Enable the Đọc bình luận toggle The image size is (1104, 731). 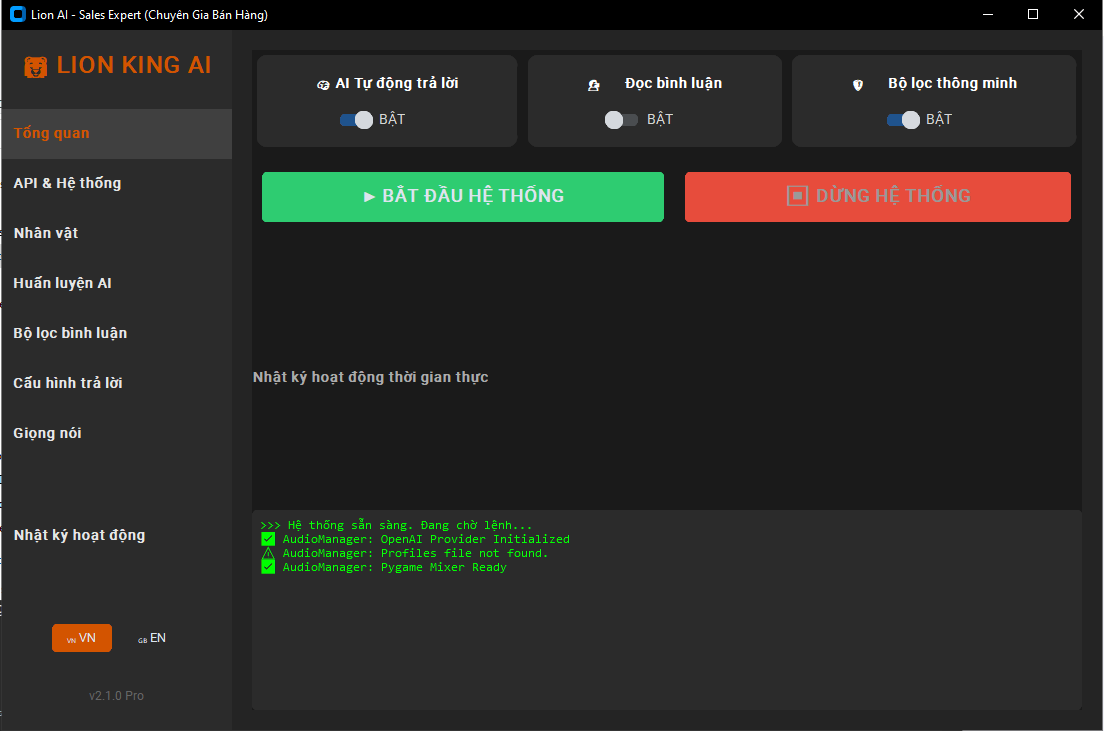621,120
